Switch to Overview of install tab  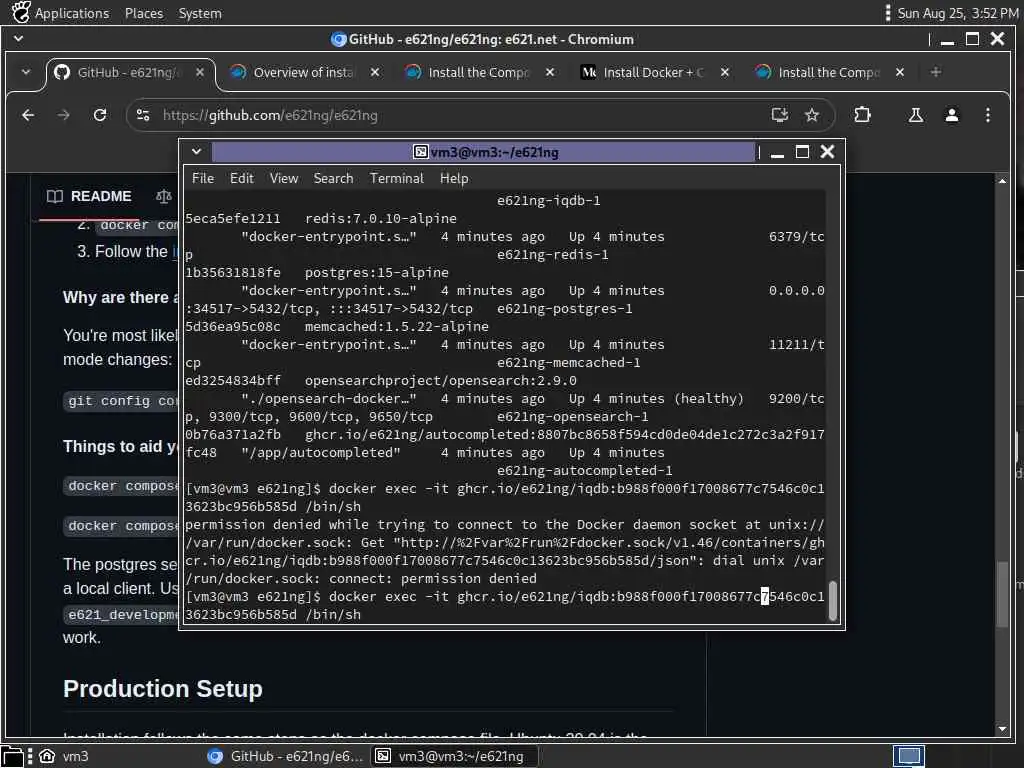(302, 72)
